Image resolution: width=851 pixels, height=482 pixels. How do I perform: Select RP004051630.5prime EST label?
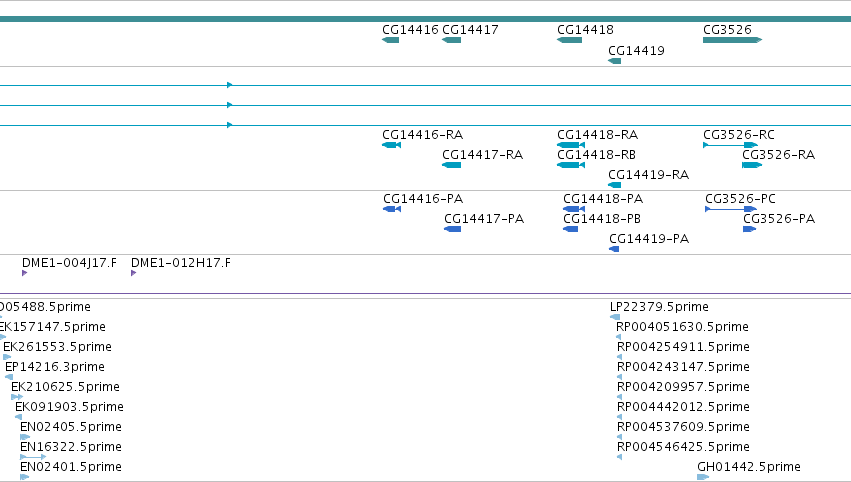(x=682, y=327)
